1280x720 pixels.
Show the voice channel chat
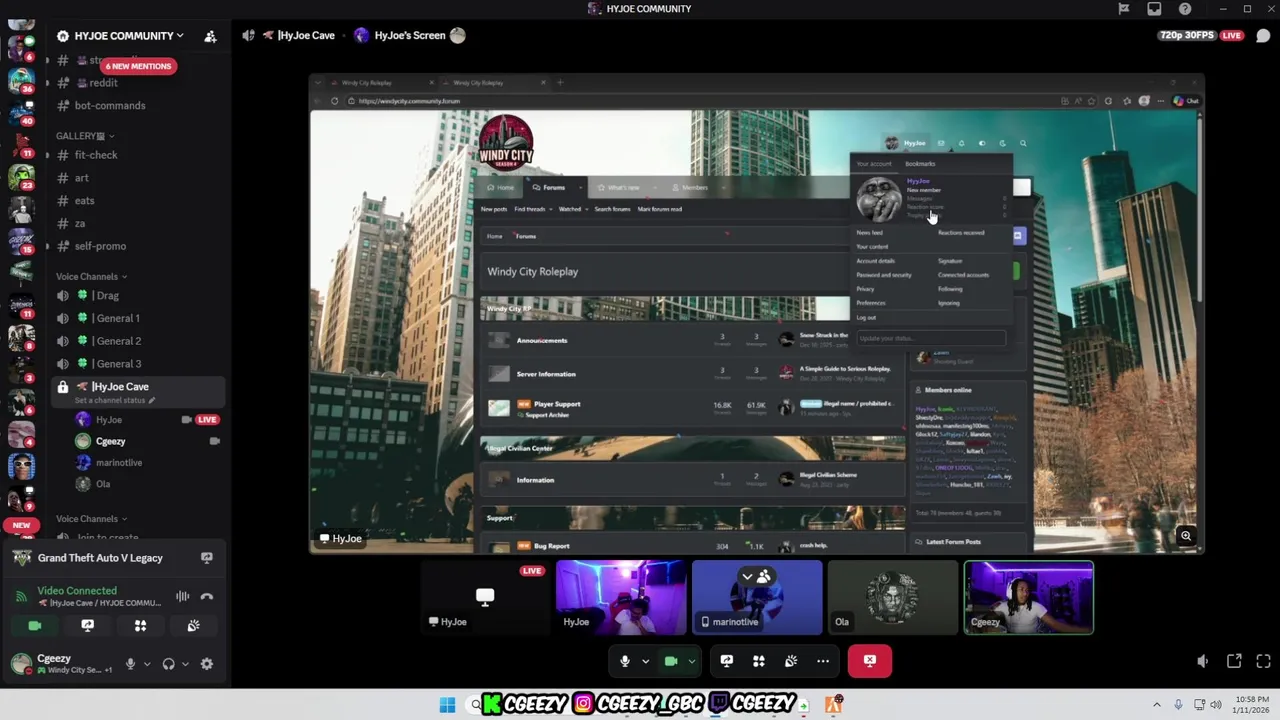point(1263,35)
